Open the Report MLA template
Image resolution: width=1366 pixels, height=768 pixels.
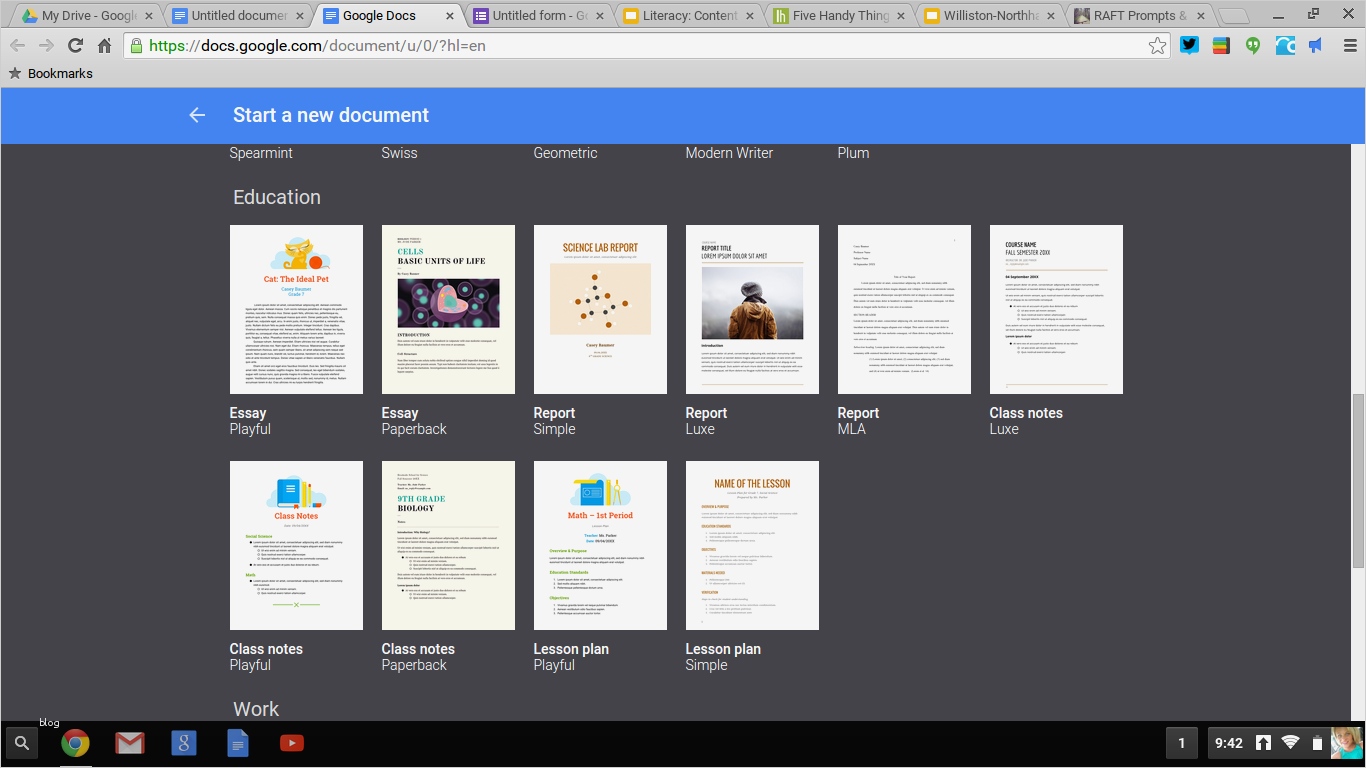point(904,309)
